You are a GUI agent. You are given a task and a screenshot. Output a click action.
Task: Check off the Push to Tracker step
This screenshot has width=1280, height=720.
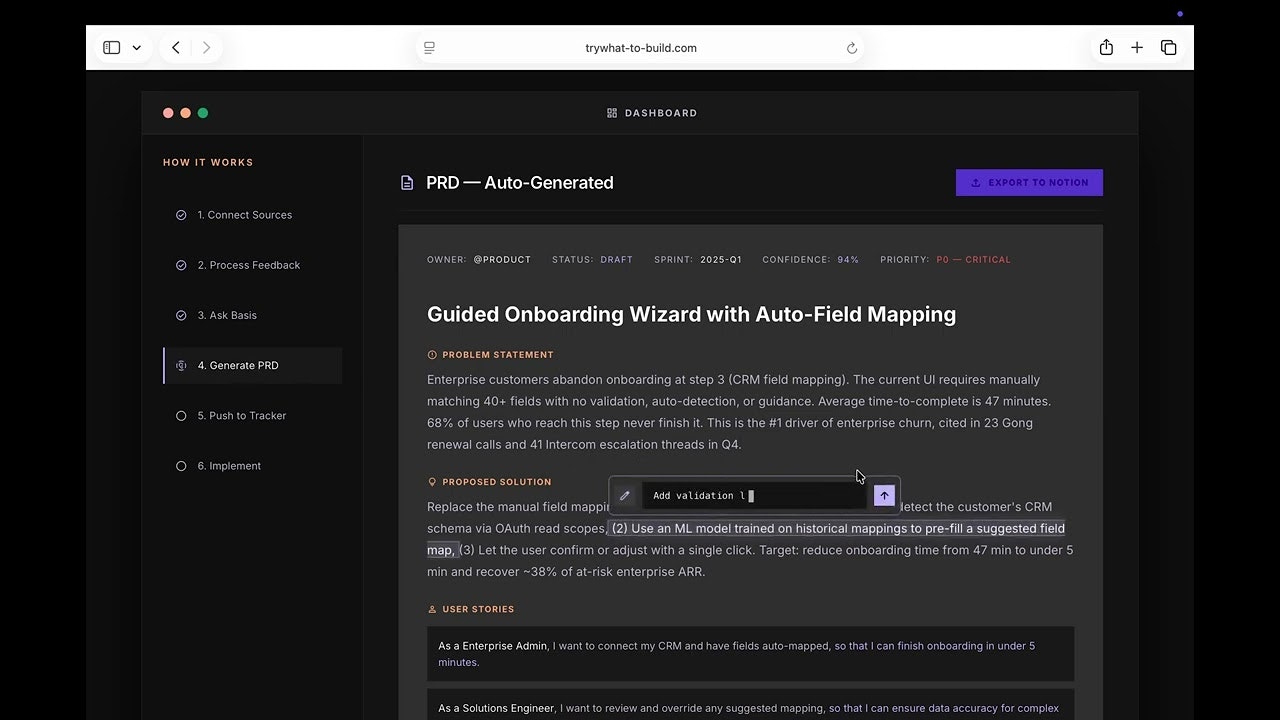coord(181,415)
